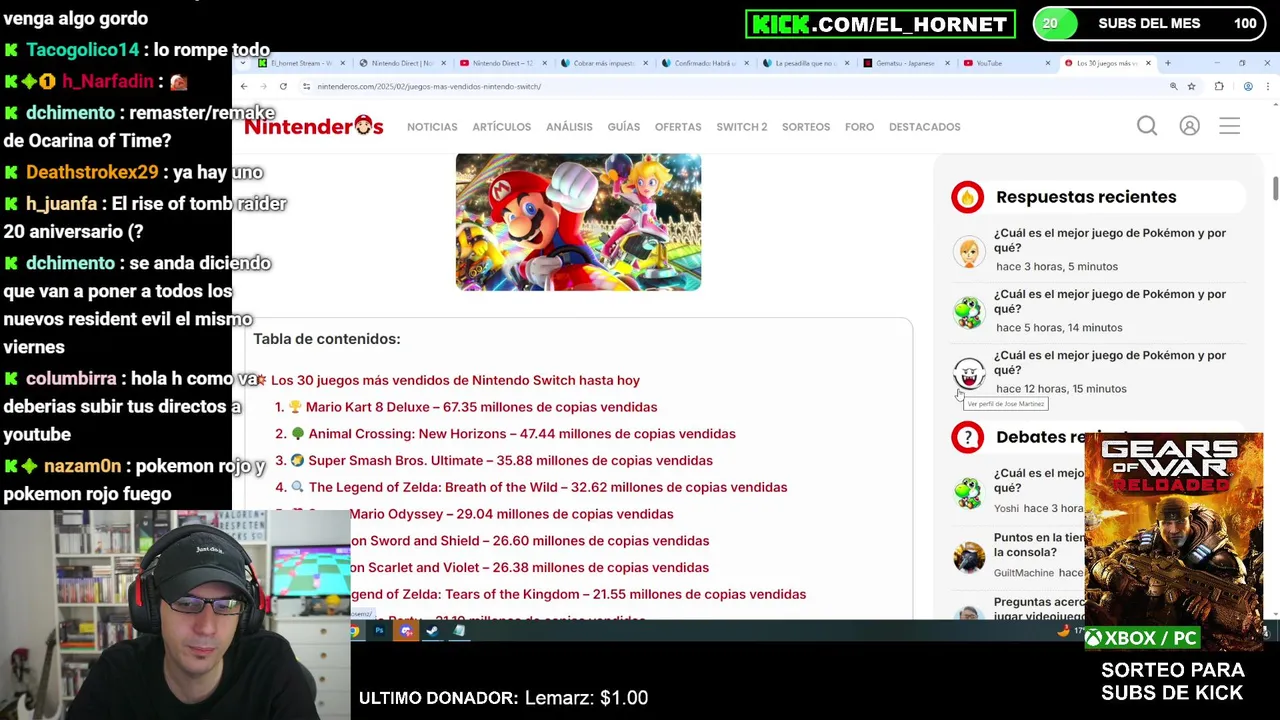
Task: Jump to Los 30 juegos más vendidos section
Action: point(455,380)
